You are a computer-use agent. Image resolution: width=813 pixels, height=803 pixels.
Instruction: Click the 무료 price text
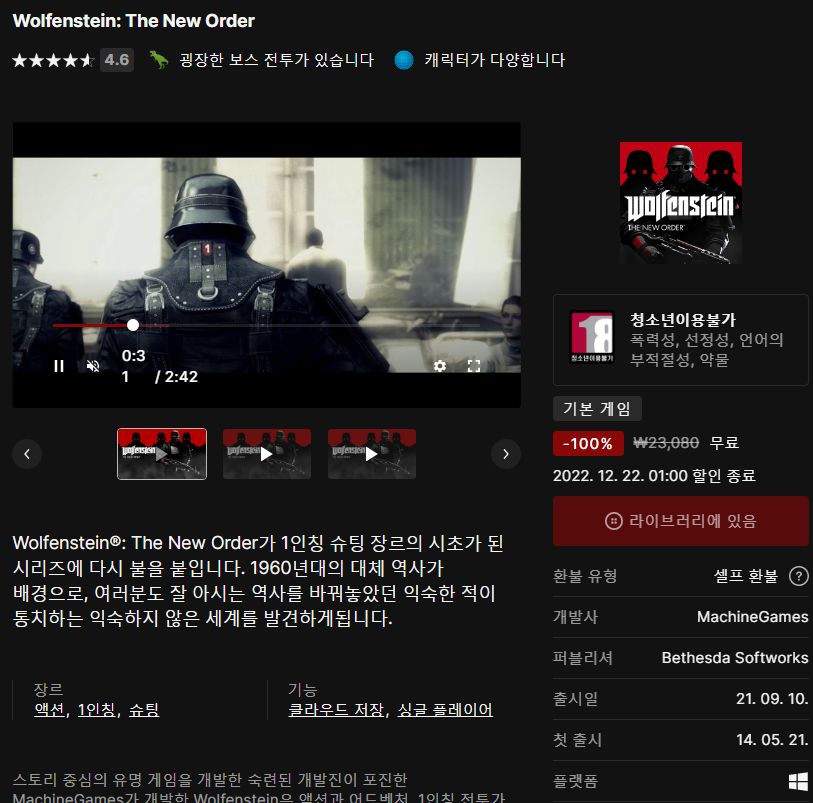pos(724,443)
